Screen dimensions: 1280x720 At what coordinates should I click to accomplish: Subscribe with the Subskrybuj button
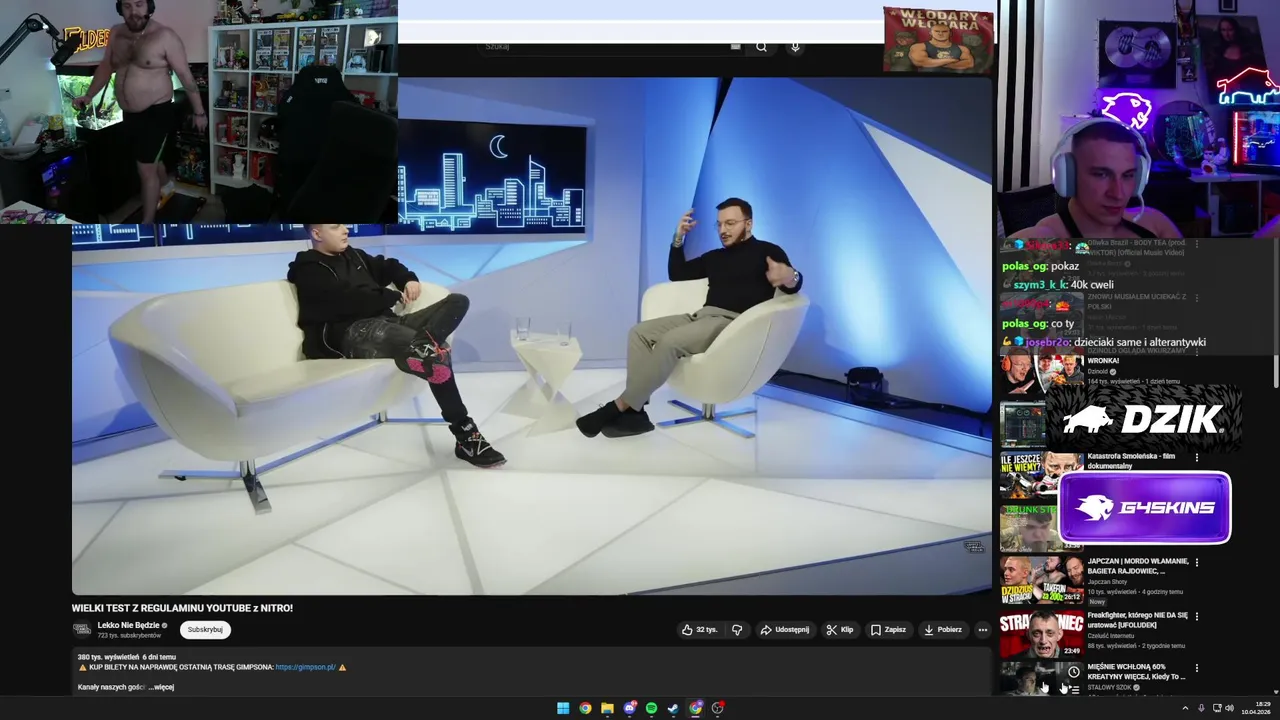[205, 630]
